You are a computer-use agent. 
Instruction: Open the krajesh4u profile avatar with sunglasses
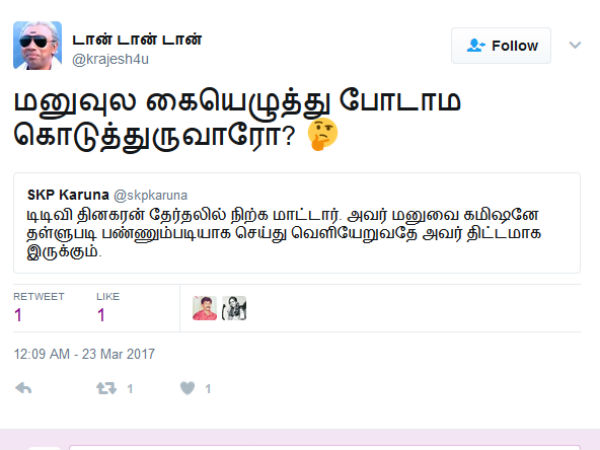(38, 45)
